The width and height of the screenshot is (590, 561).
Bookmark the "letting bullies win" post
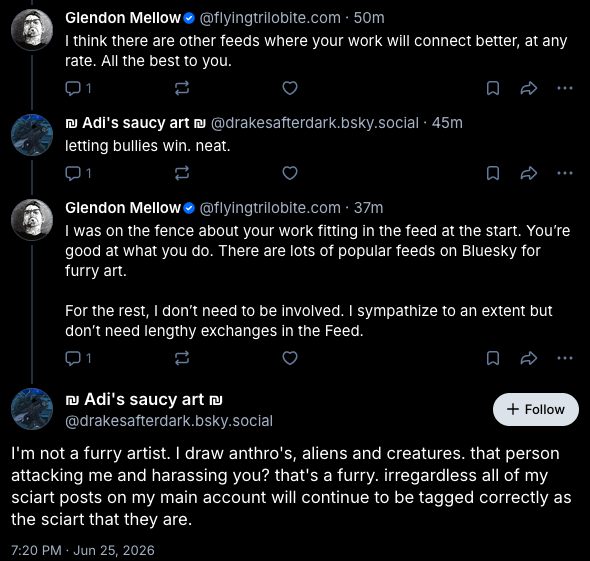pos(493,173)
